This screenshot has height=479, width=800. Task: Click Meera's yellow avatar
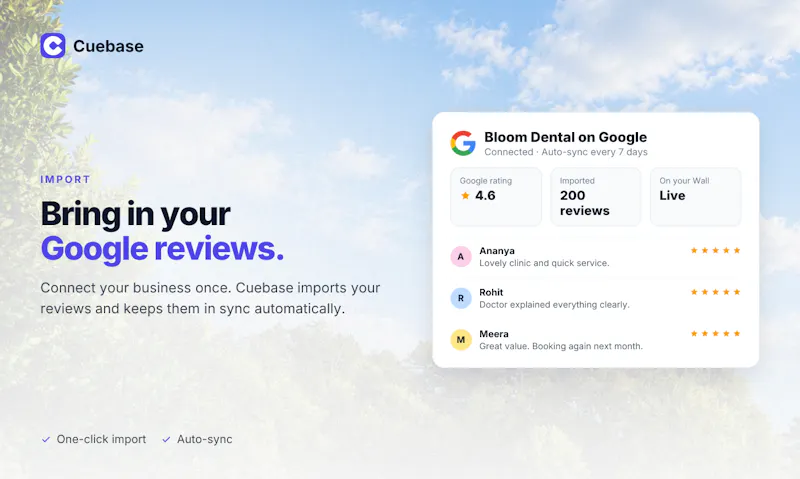pyautogui.click(x=461, y=340)
